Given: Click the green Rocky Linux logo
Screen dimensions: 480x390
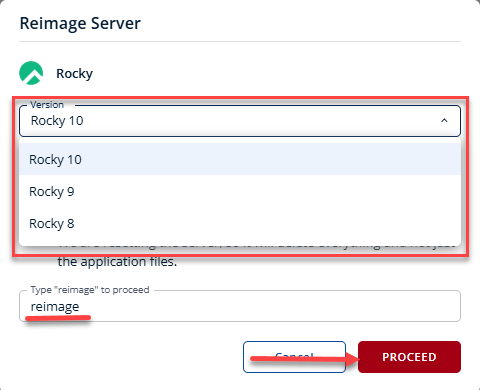Looking at the screenshot, I should pyautogui.click(x=31, y=73).
